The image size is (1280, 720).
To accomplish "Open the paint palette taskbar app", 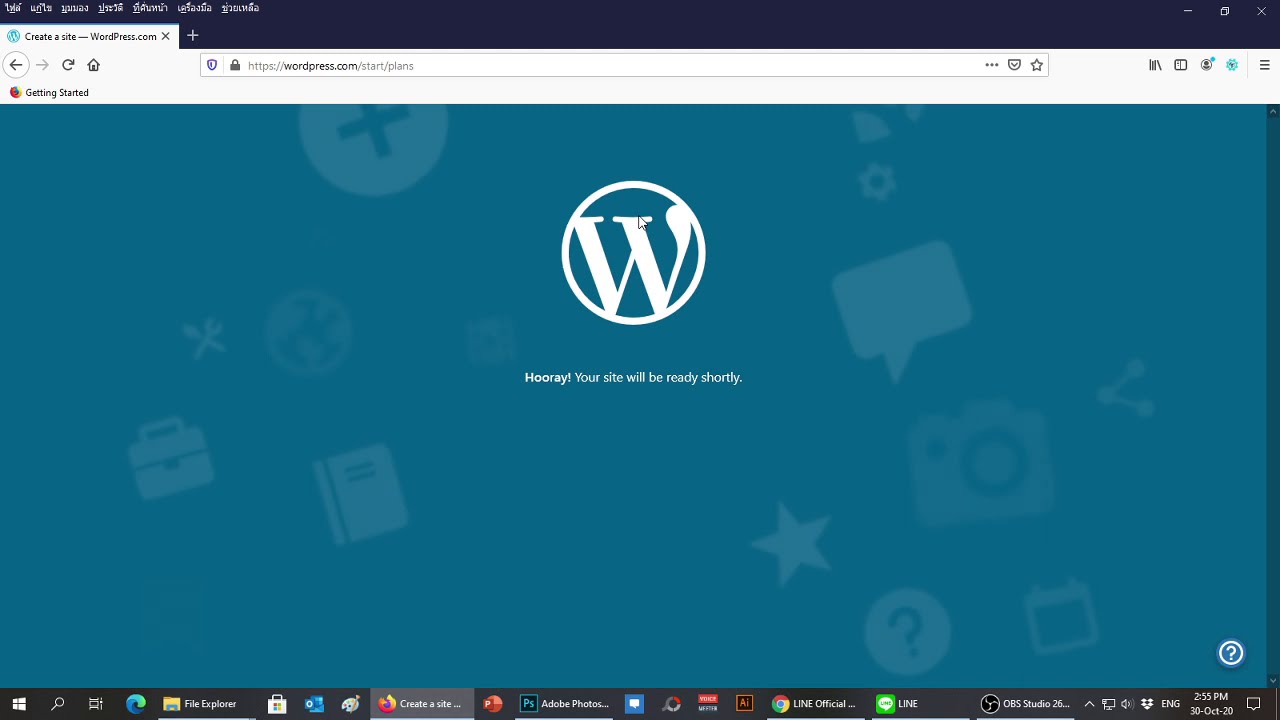I will [350, 704].
